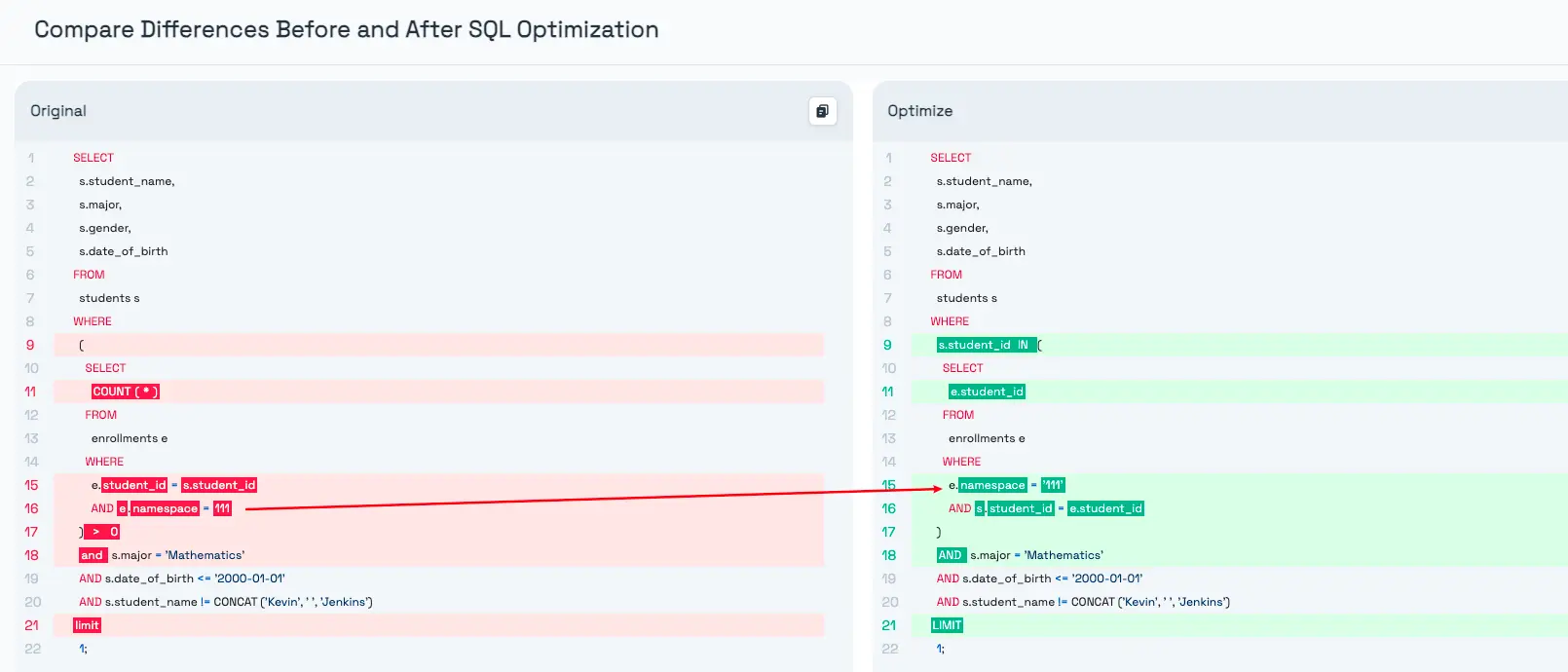Click 'enrollments e' in Original line 13
This screenshot has width=1568, height=672.
click(130, 438)
